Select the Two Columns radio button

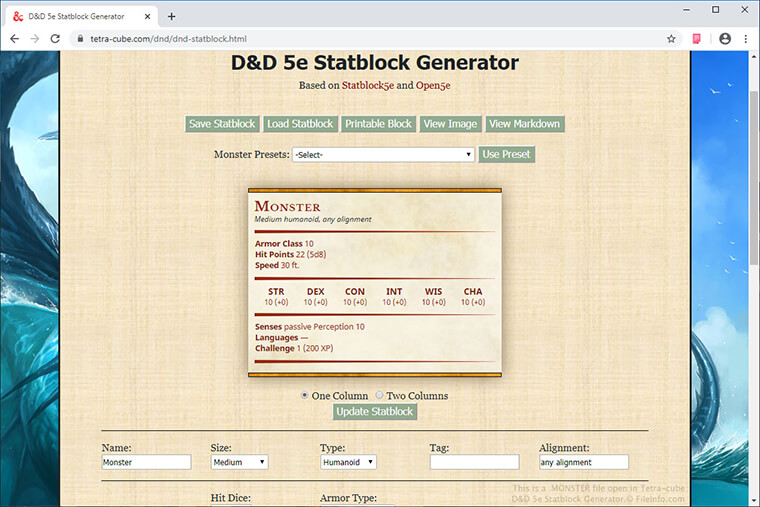pyautogui.click(x=379, y=395)
